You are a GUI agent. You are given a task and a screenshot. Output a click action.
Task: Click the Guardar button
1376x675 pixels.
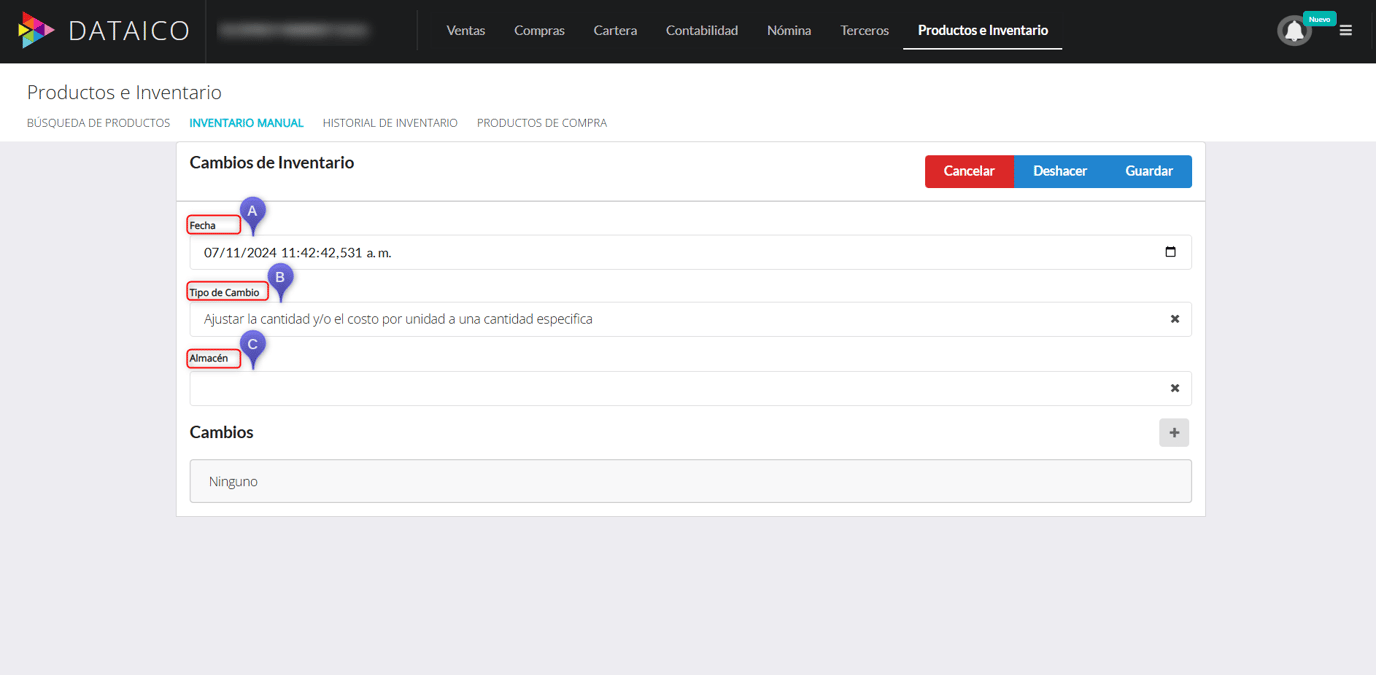[x=1148, y=171]
